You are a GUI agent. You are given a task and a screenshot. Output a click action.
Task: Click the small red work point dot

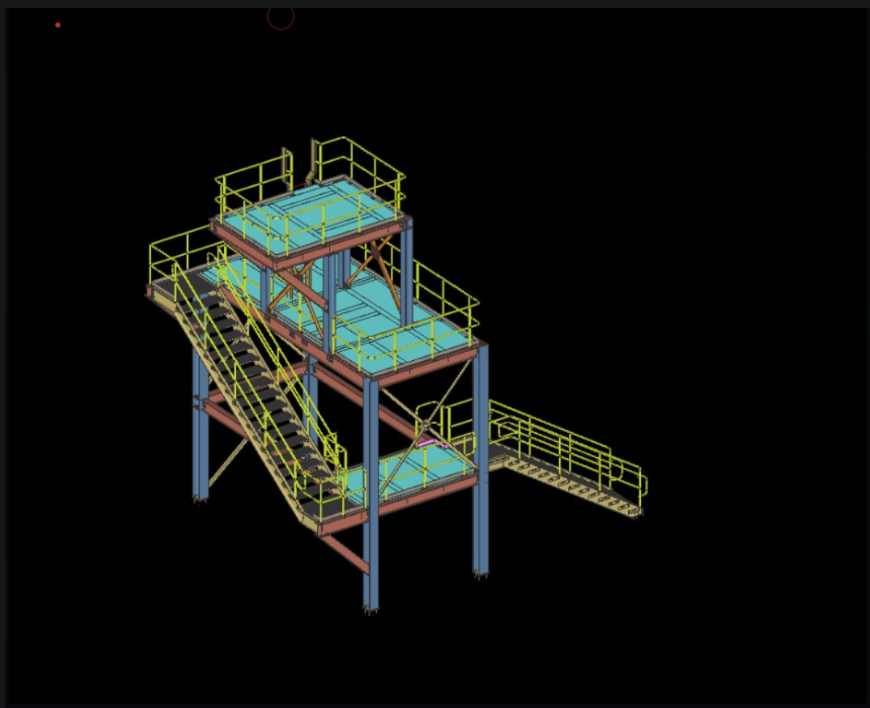57,25
